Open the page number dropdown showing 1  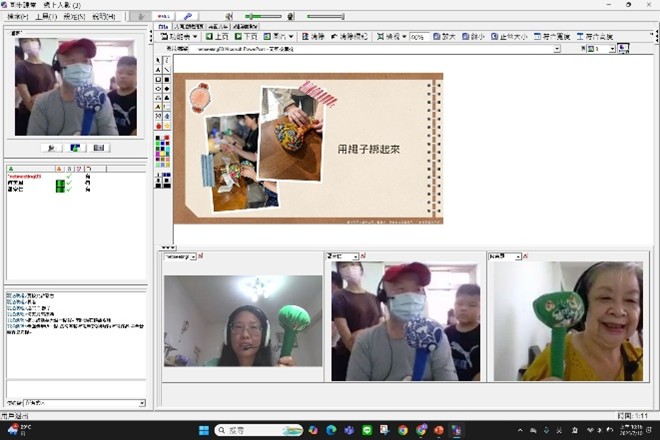point(612,49)
